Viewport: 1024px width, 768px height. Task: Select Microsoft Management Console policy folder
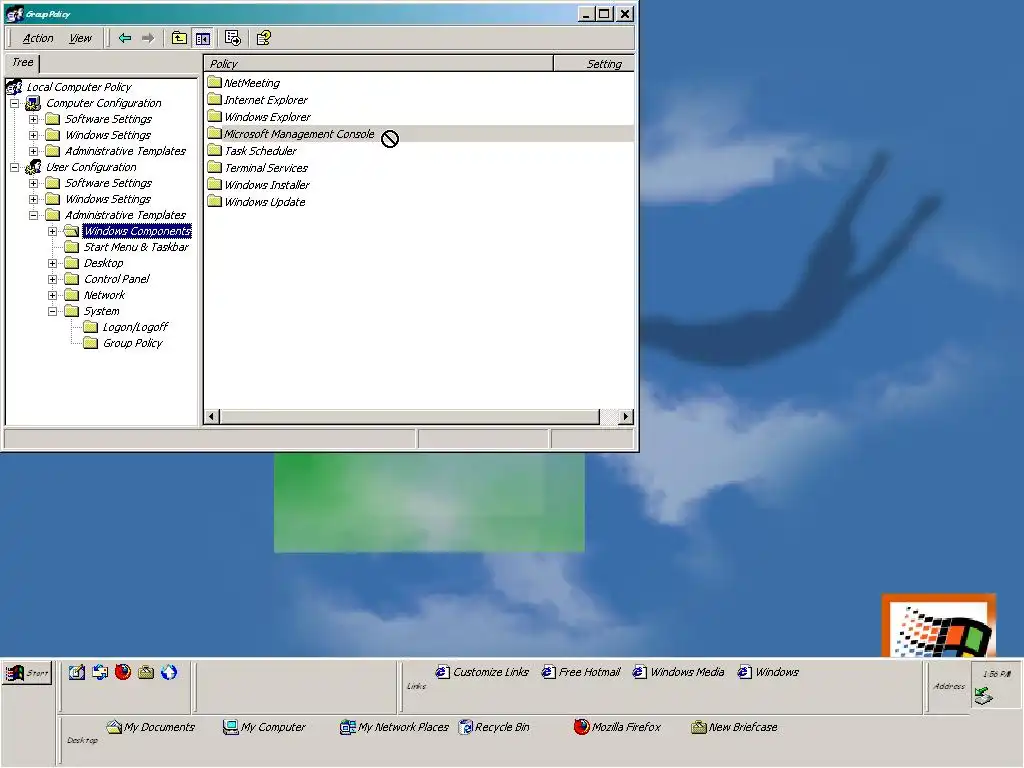pos(299,134)
